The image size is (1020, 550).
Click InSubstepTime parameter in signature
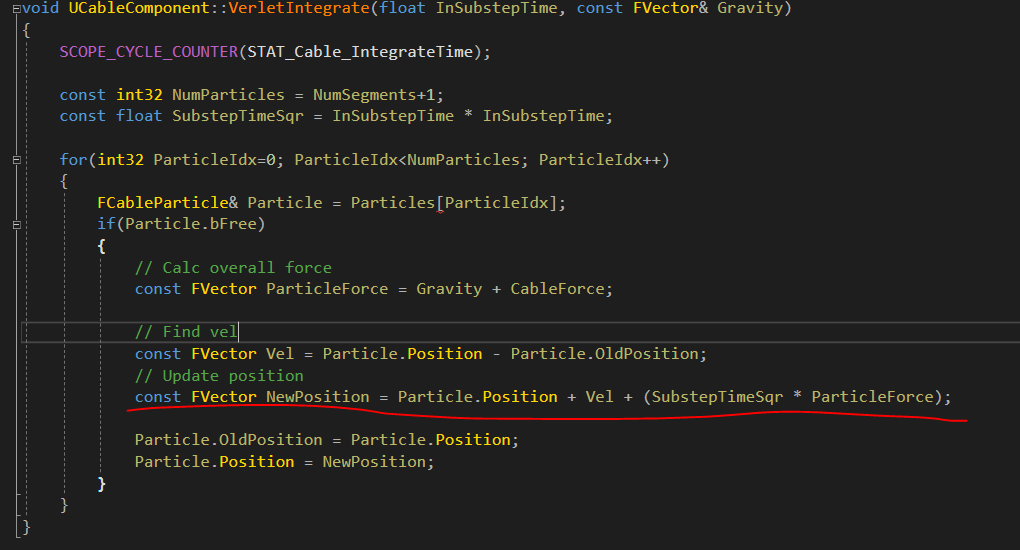(496, 8)
